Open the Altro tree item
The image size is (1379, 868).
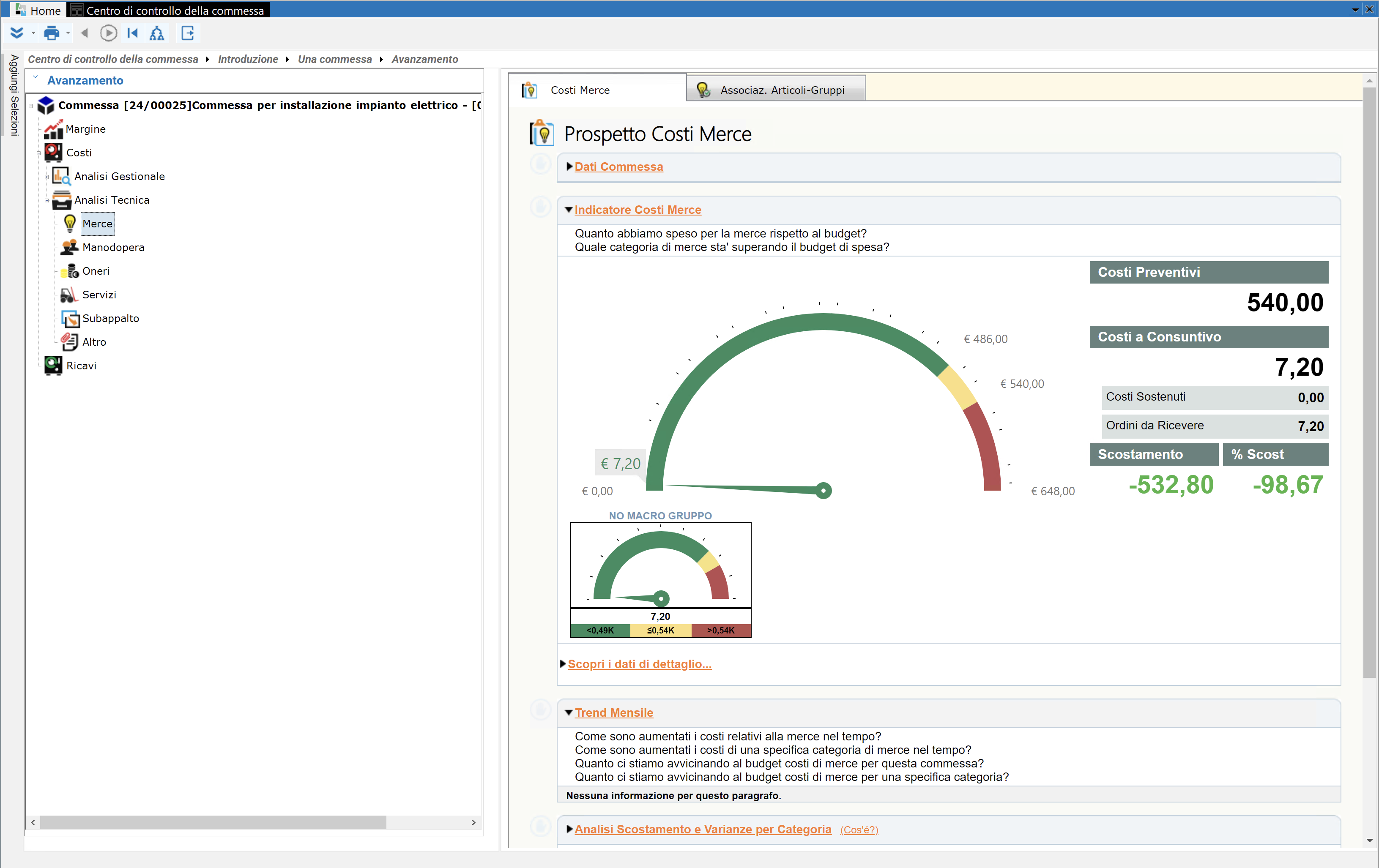[x=94, y=342]
